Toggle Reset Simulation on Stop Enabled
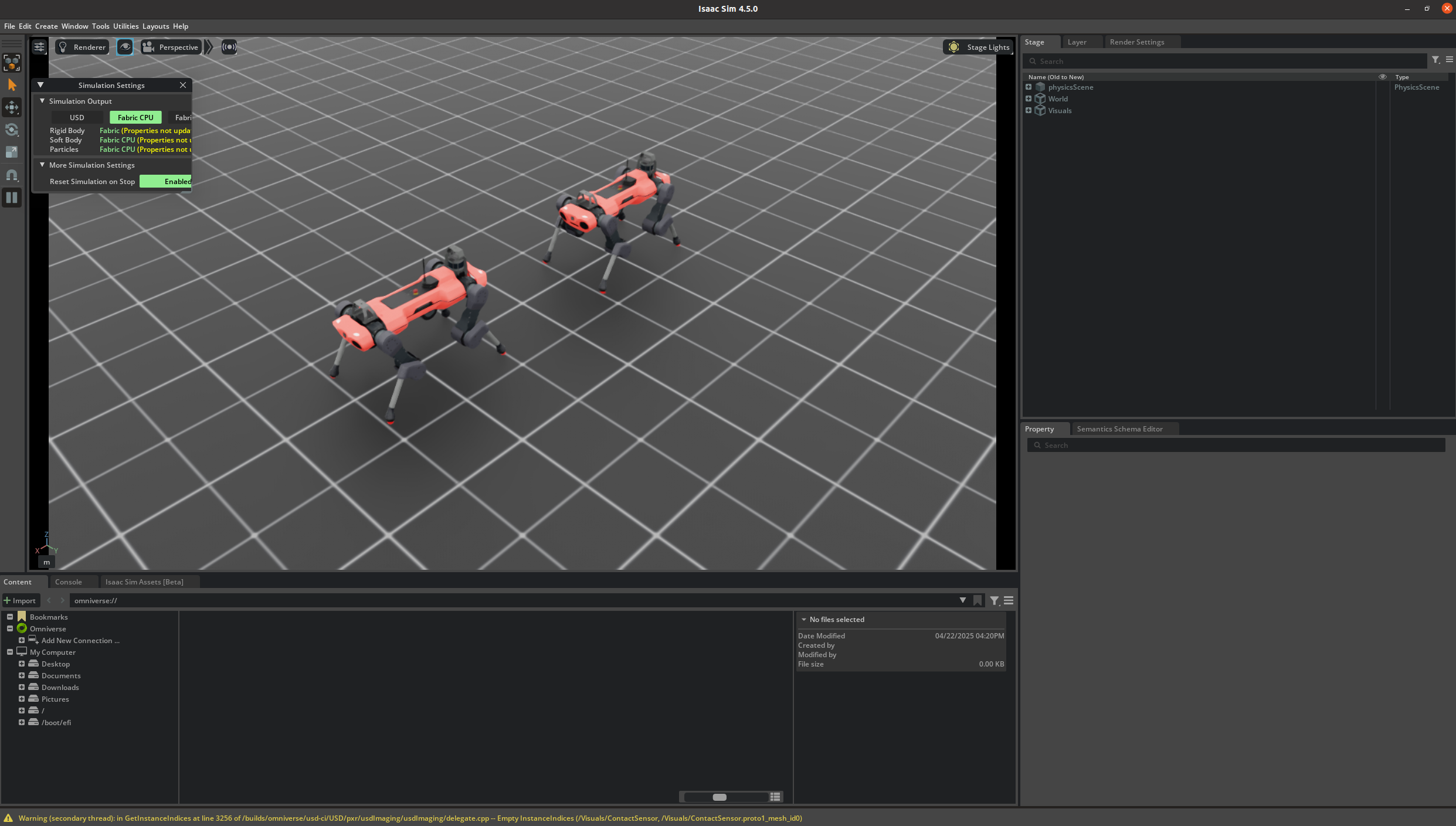The image size is (1456, 826). pos(167,182)
